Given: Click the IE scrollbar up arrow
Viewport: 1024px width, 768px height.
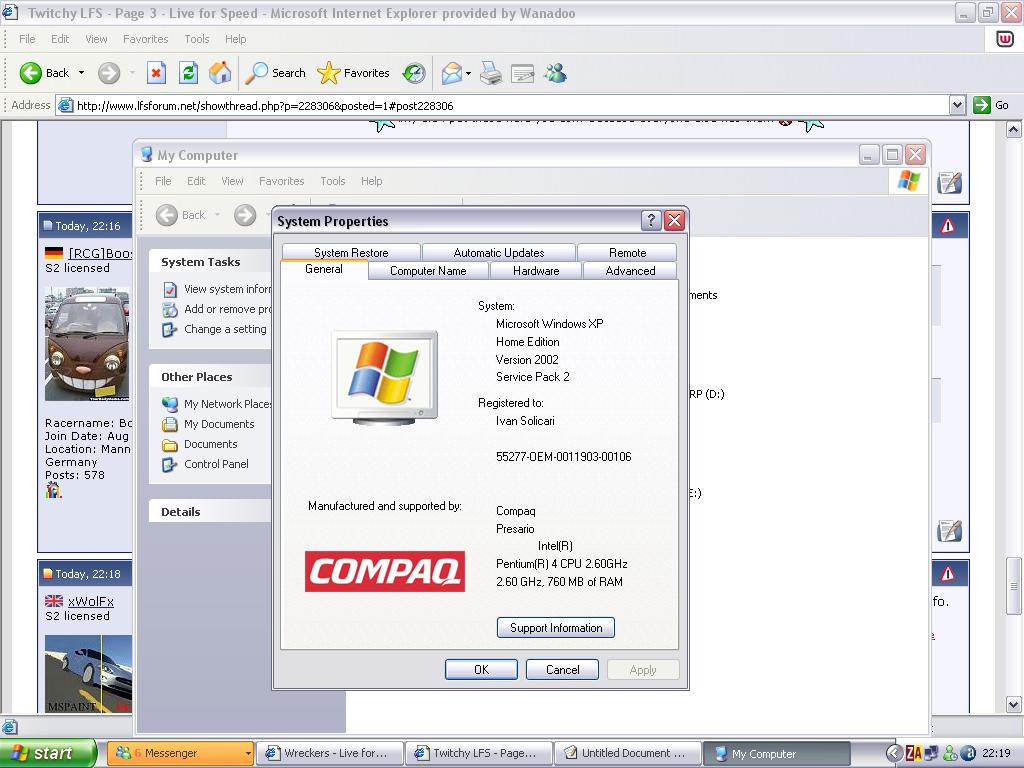Looking at the screenshot, I should click(1014, 129).
